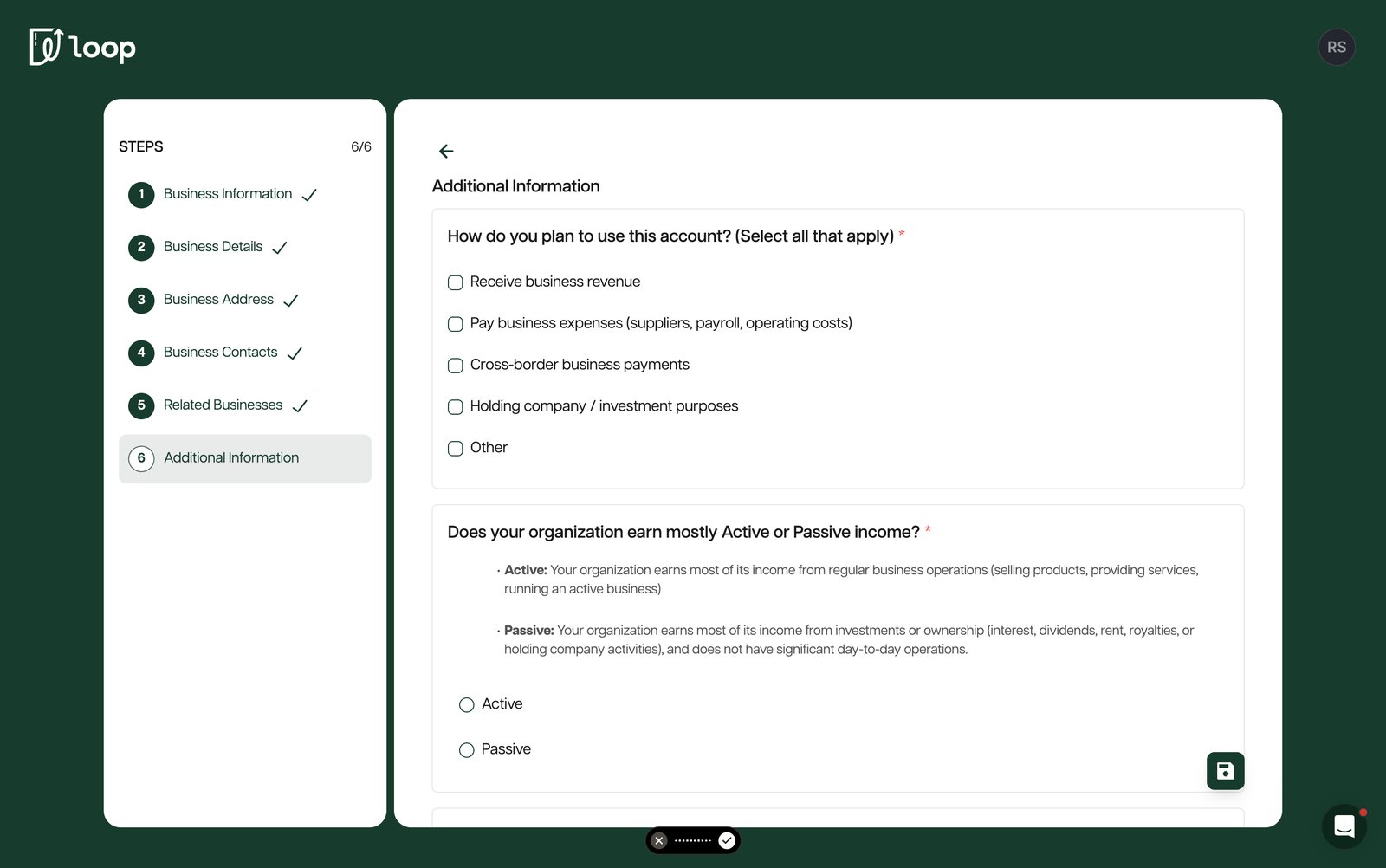Select the Active income radio
1386x868 pixels.
pyautogui.click(x=467, y=705)
